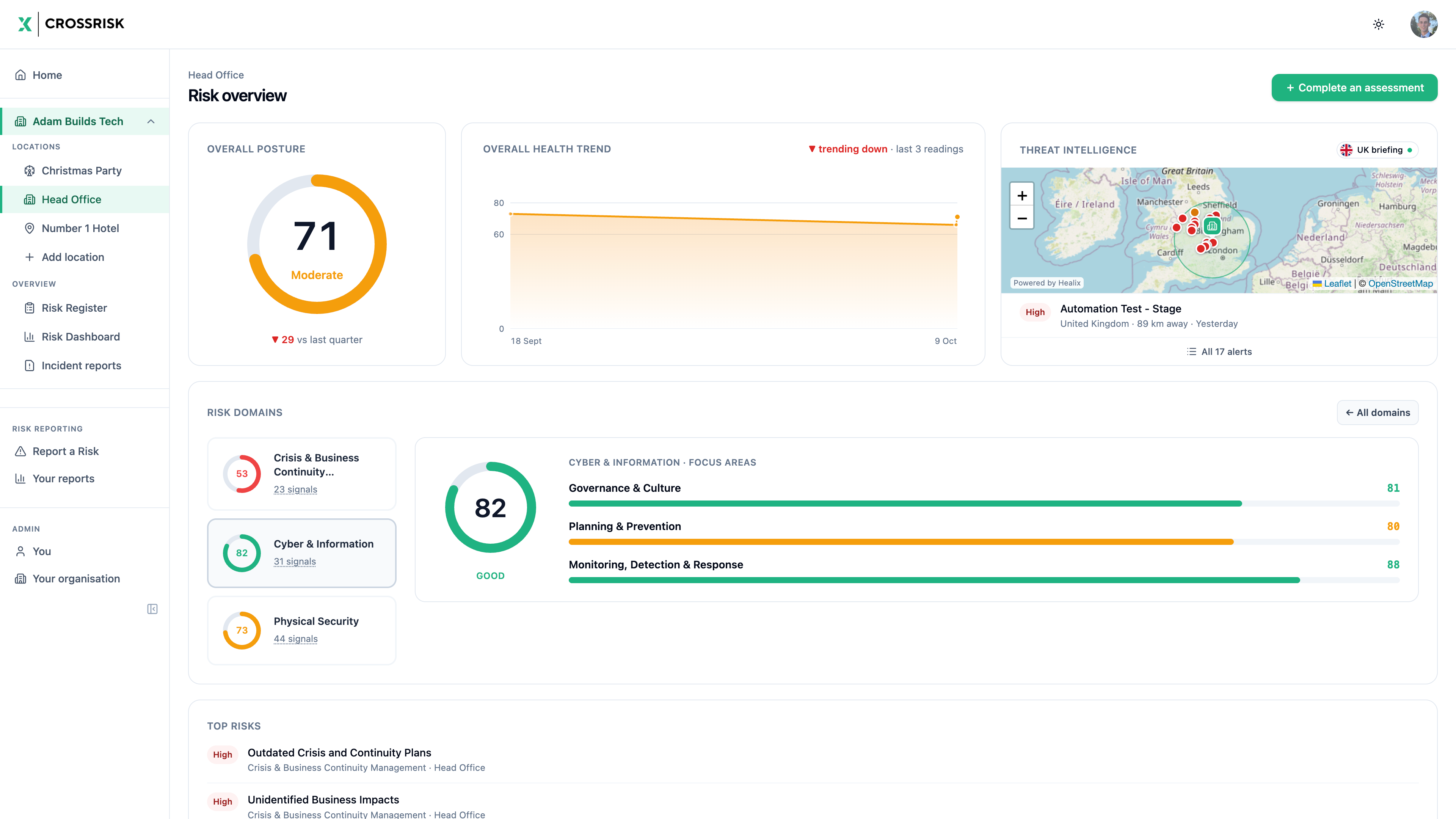The width and height of the screenshot is (1456, 819).
Task: Click the Your organisation building icon
Action: pyautogui.click(x=20, y=579)
